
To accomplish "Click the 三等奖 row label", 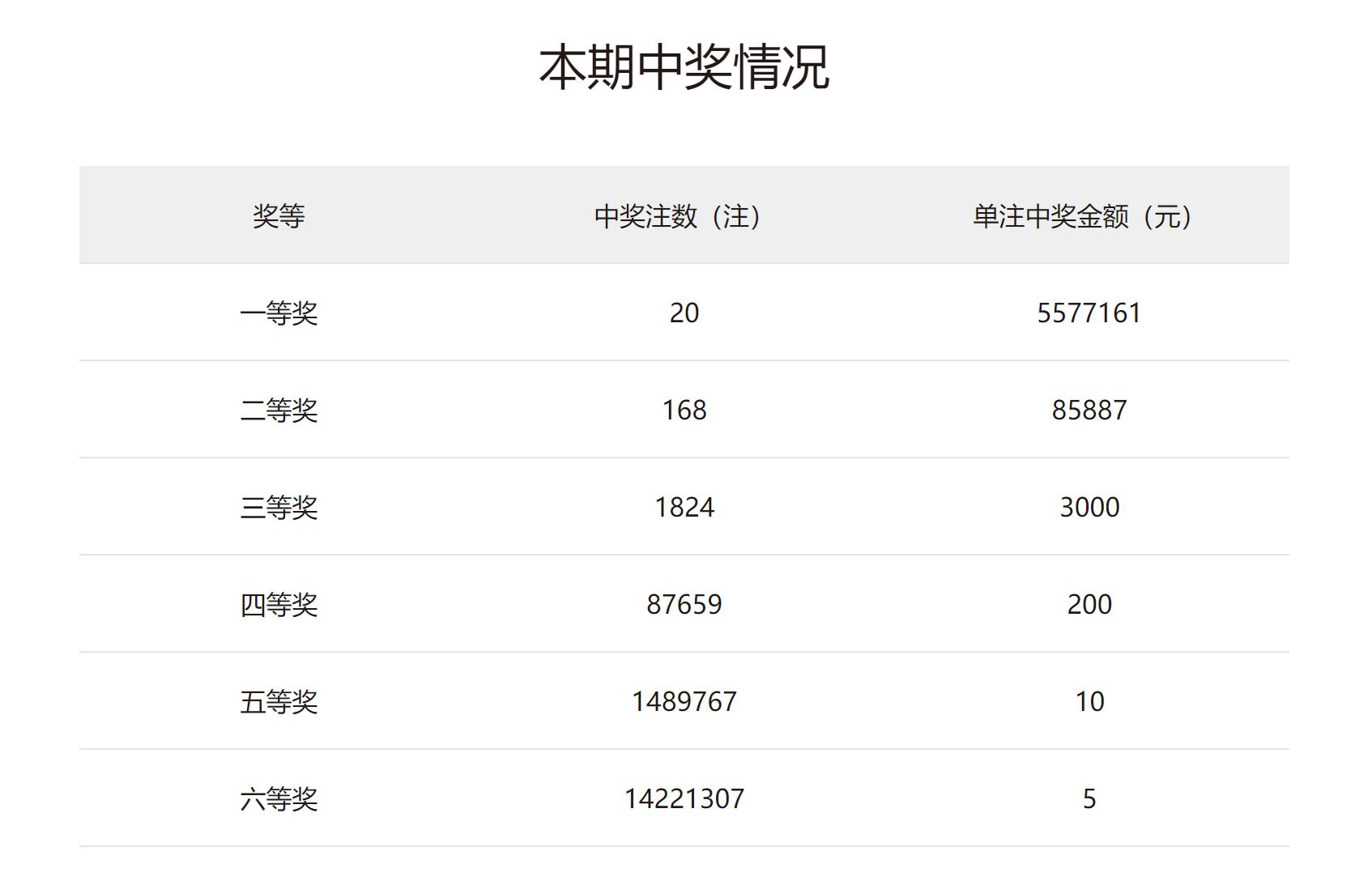I will point(279,508).
